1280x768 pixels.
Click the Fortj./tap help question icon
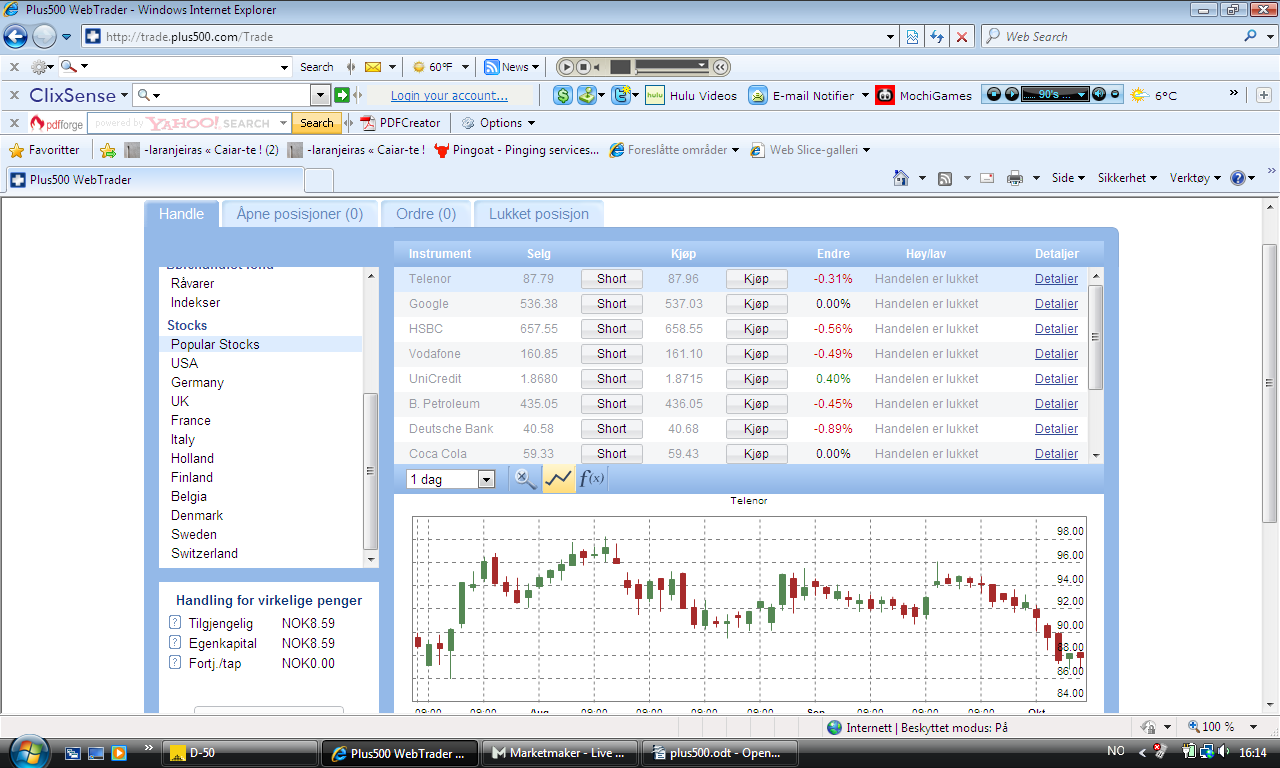(175, 663)
